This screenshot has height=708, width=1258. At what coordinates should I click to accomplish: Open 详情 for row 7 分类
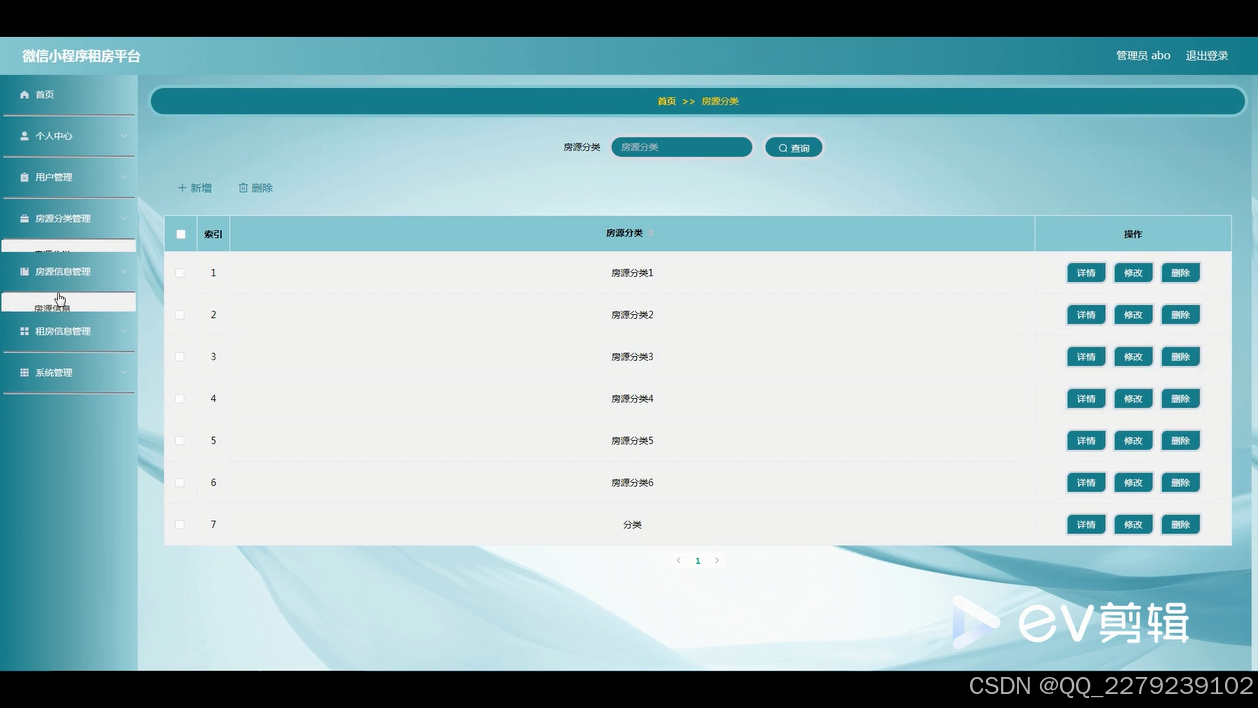coord(1086,524)
